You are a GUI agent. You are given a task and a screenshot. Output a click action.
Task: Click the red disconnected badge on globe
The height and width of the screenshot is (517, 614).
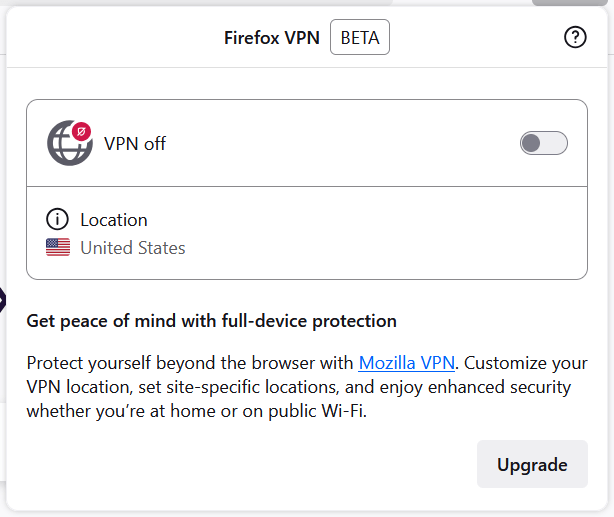(82, 131)
